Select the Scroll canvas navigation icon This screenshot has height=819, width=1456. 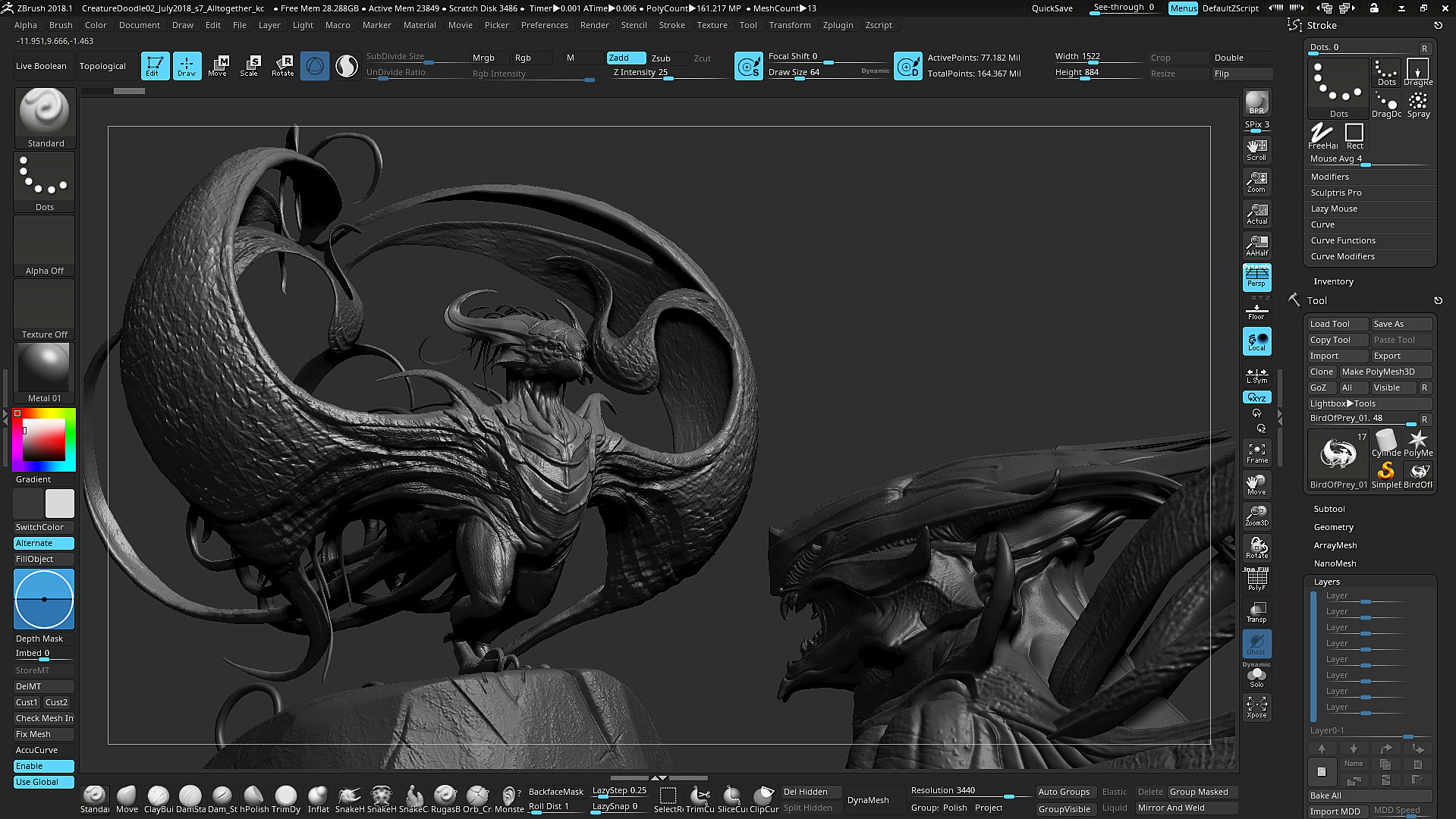click(1256, 149)
